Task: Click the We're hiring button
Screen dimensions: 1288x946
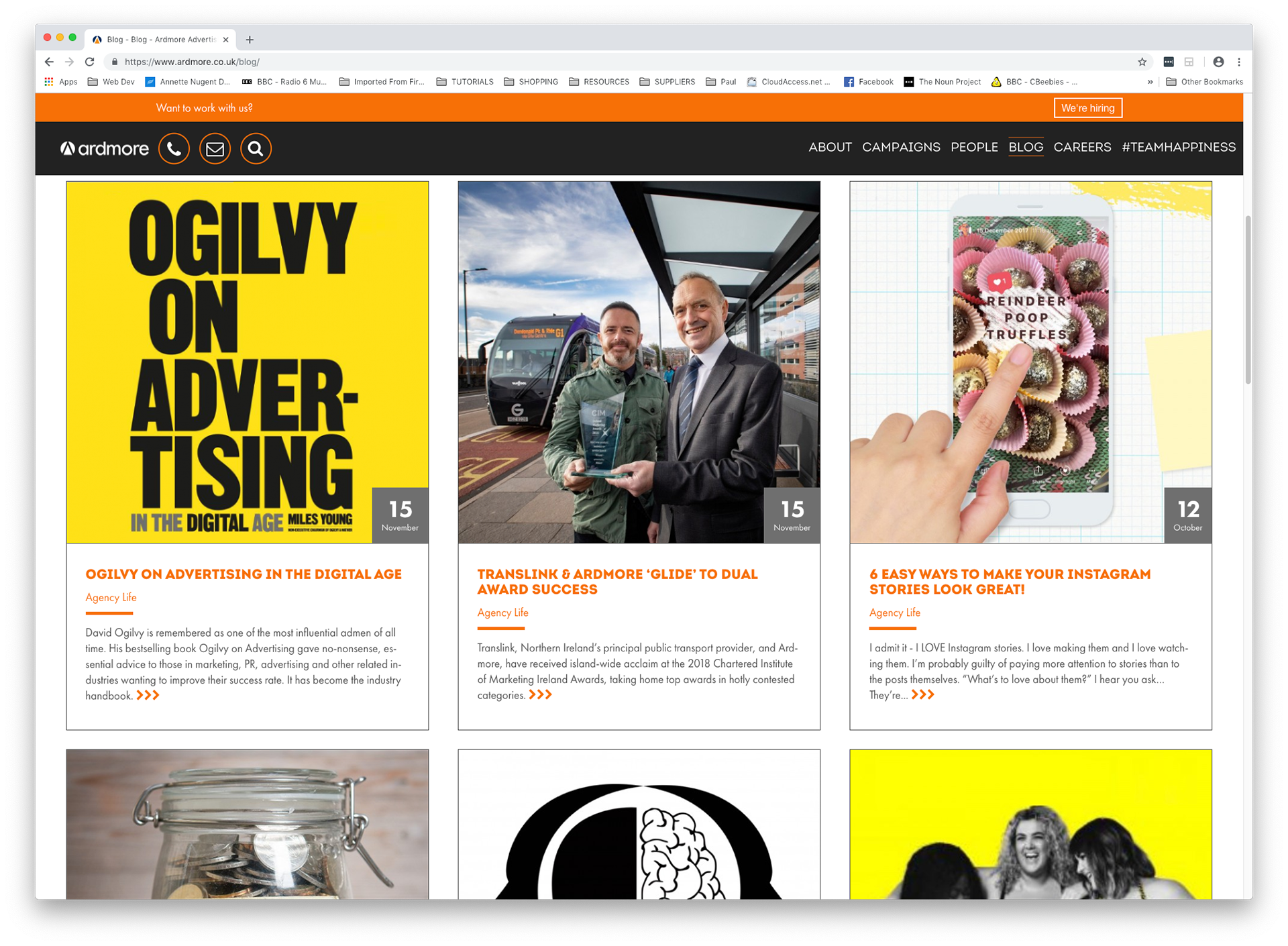Action: [1087, 108]
